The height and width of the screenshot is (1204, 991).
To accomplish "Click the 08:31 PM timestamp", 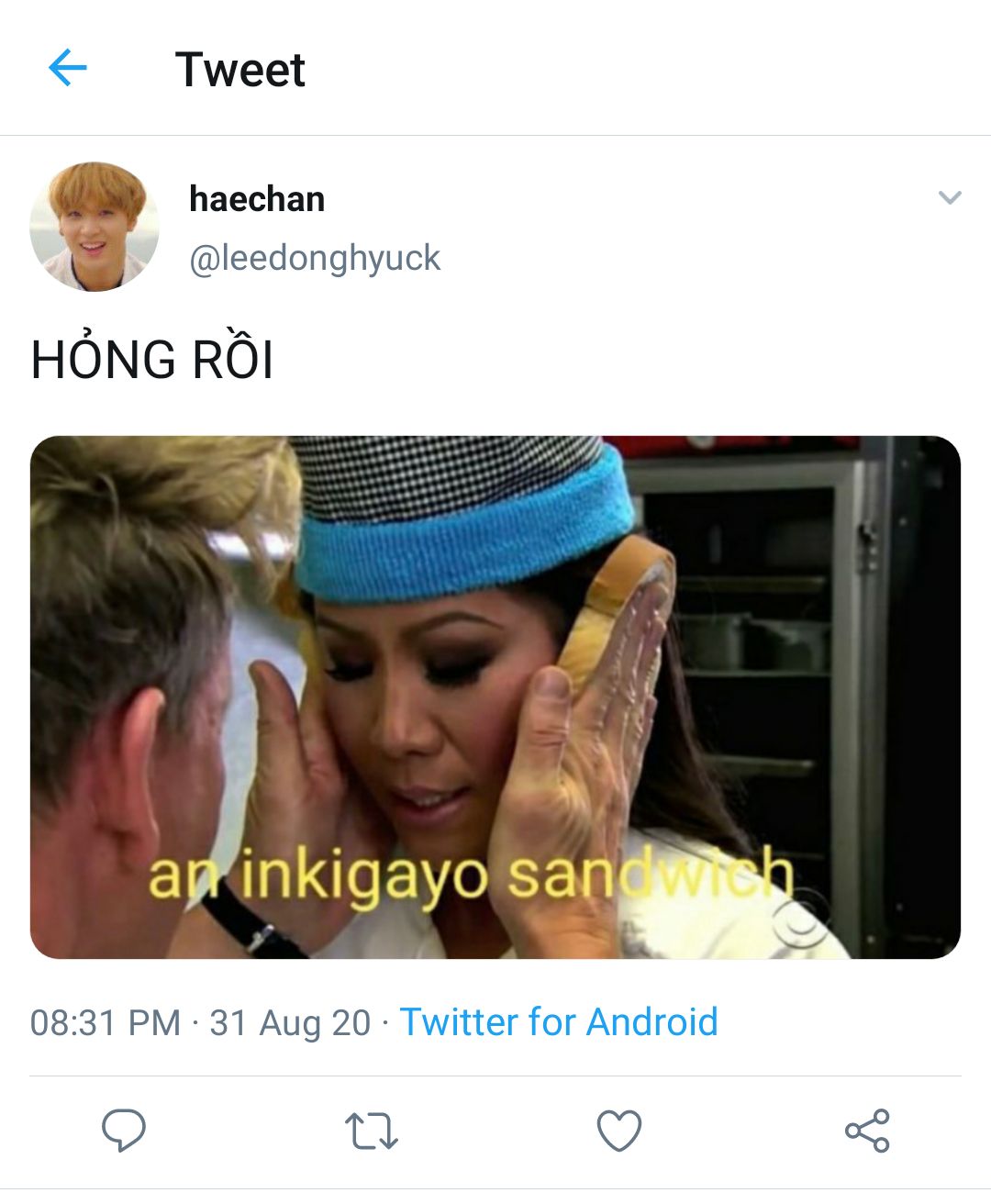I will point(106,1022).
